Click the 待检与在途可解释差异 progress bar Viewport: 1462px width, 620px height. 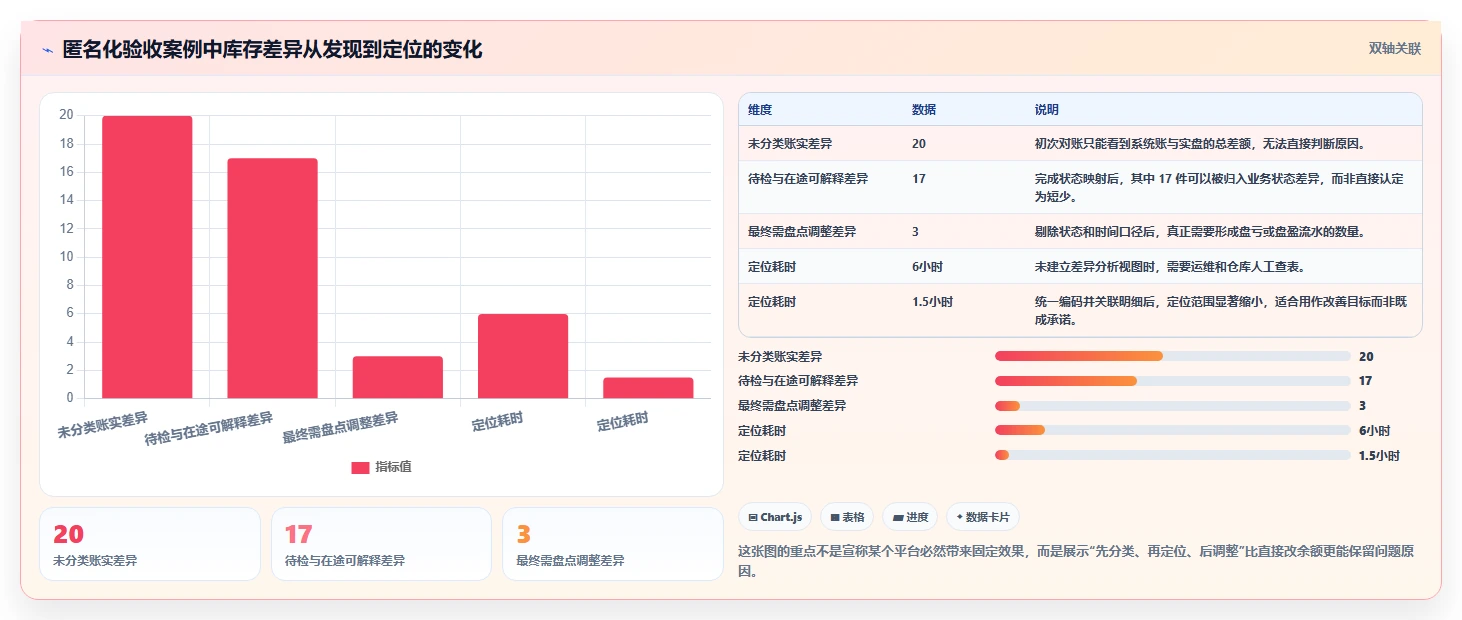pos(1173,381)
